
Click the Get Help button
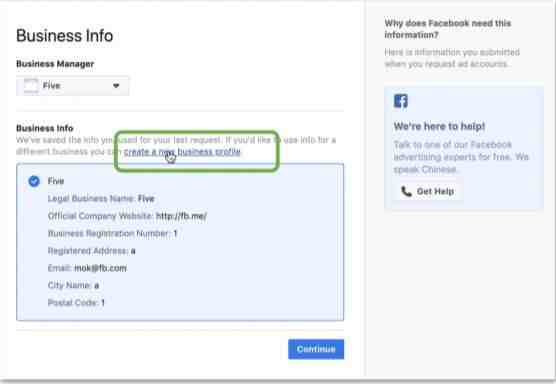tap(428, 191)
